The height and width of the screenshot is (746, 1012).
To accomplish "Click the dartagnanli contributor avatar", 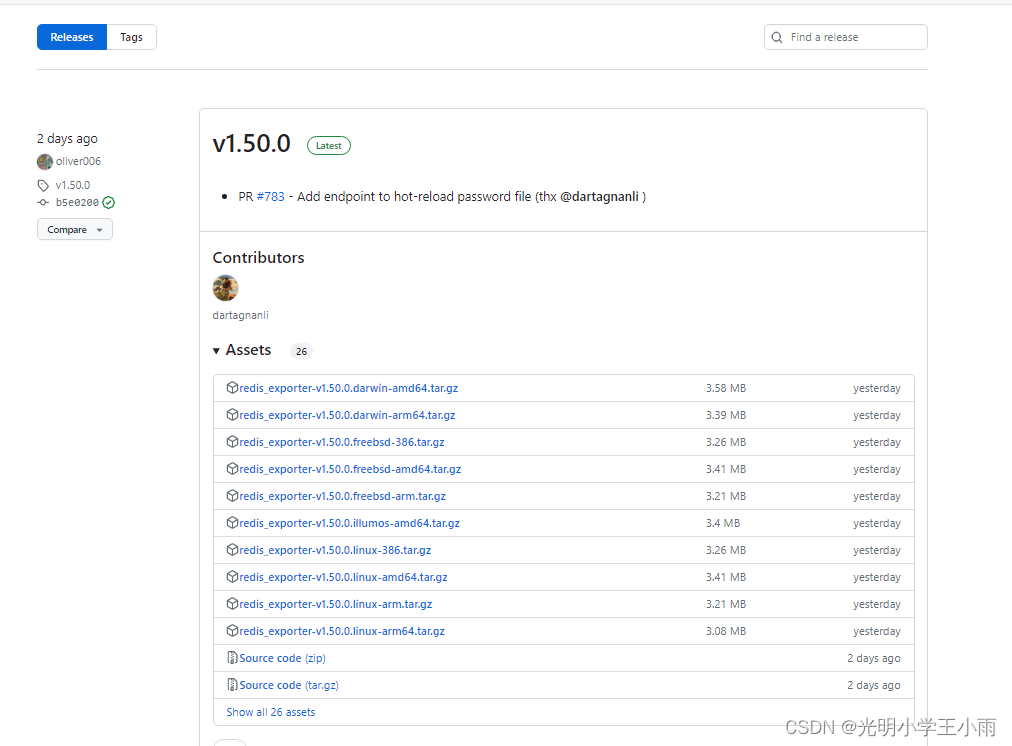I will (x=225, y=288).
